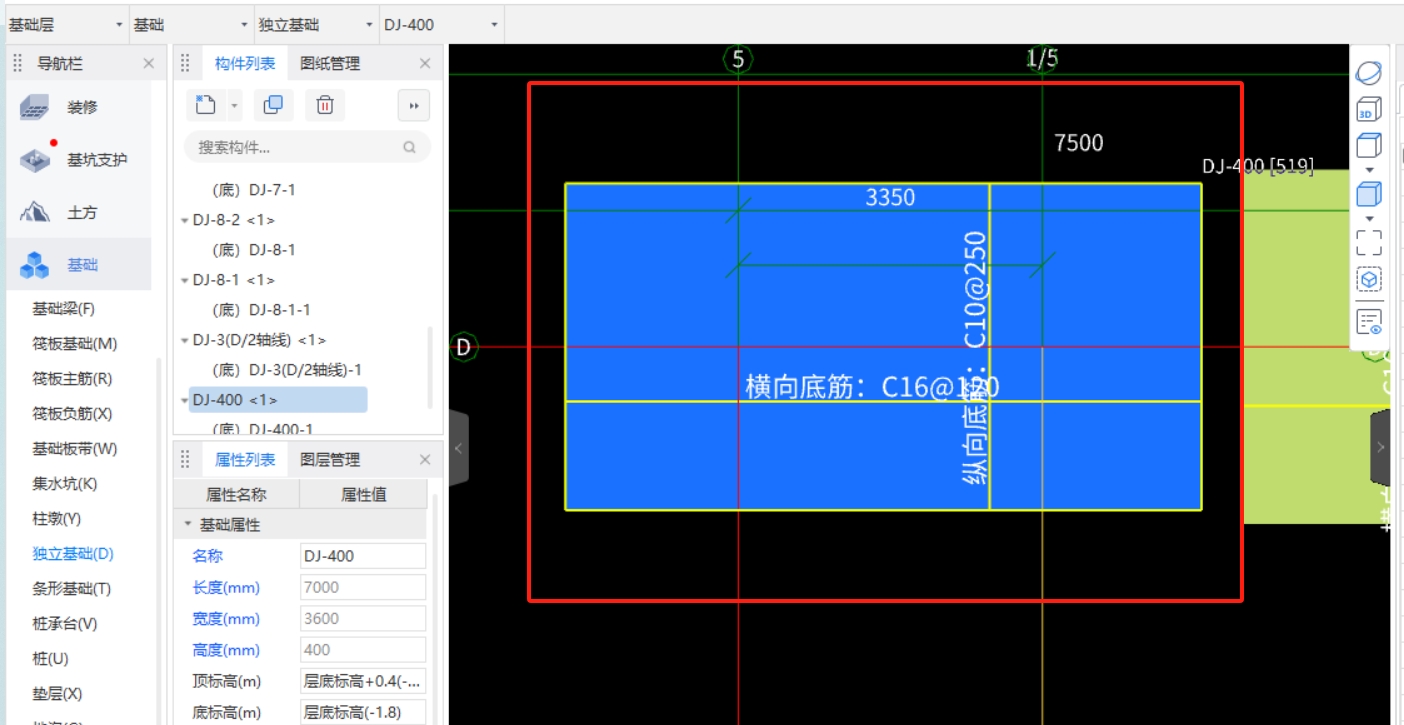Select 桩承台(V) component type
Image resolution: width=1404 pixels, height=725 pixels.
(x=65, y=624)
